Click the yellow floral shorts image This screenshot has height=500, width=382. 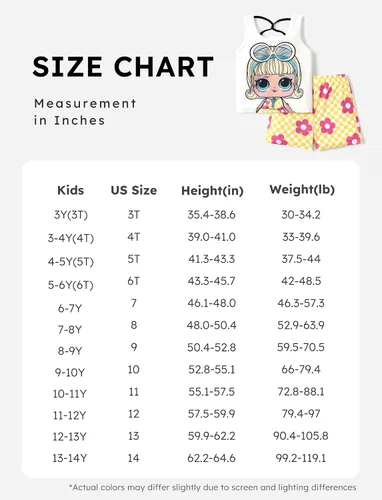point(317,113)
